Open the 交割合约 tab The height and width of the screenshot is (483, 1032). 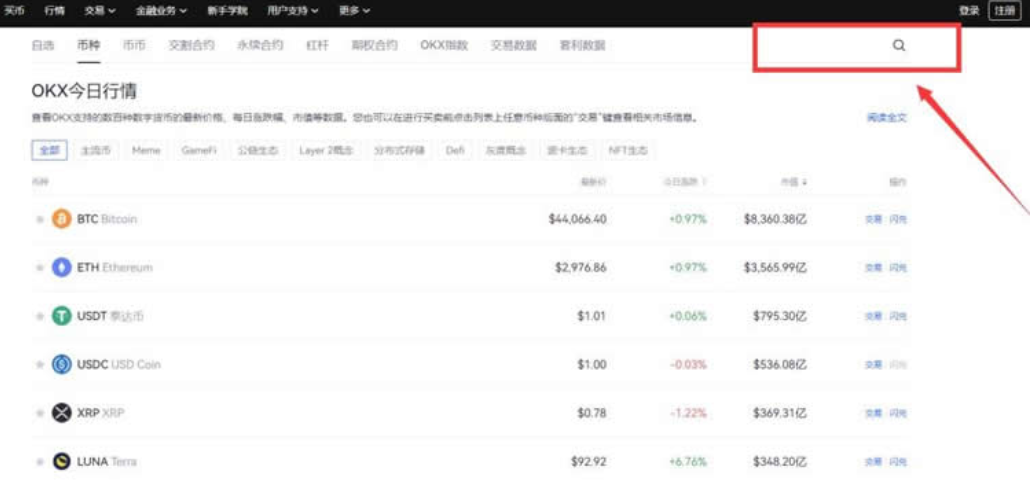(191, 45)
